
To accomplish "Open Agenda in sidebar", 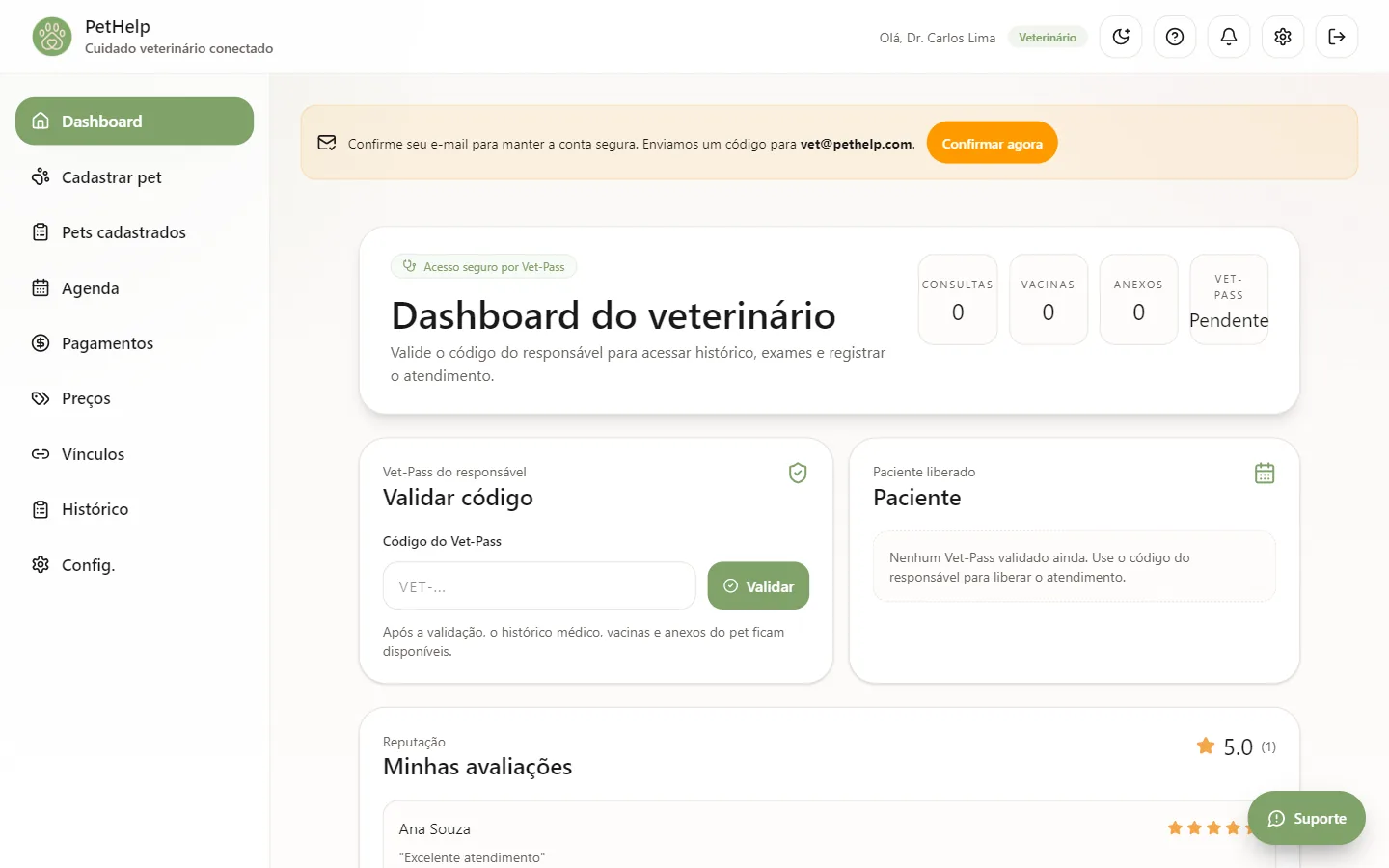I will (x=134, y=288).
